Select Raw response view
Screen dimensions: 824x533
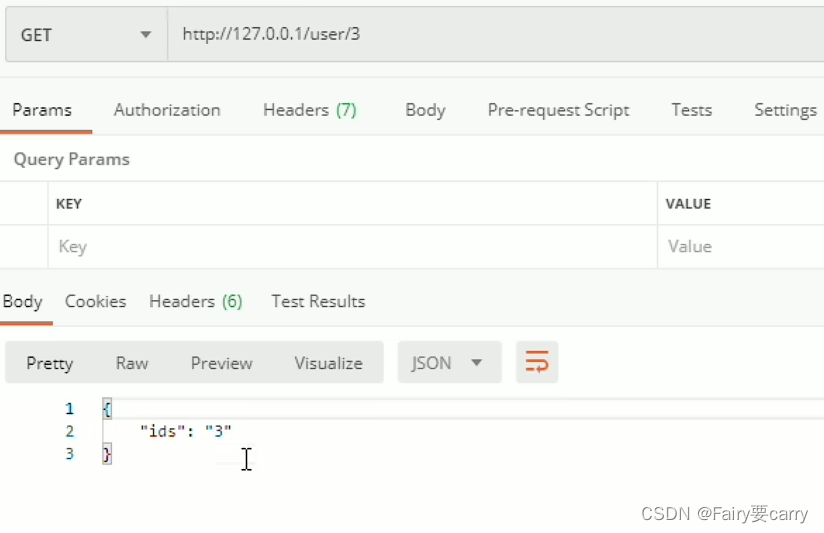point(132,363)
